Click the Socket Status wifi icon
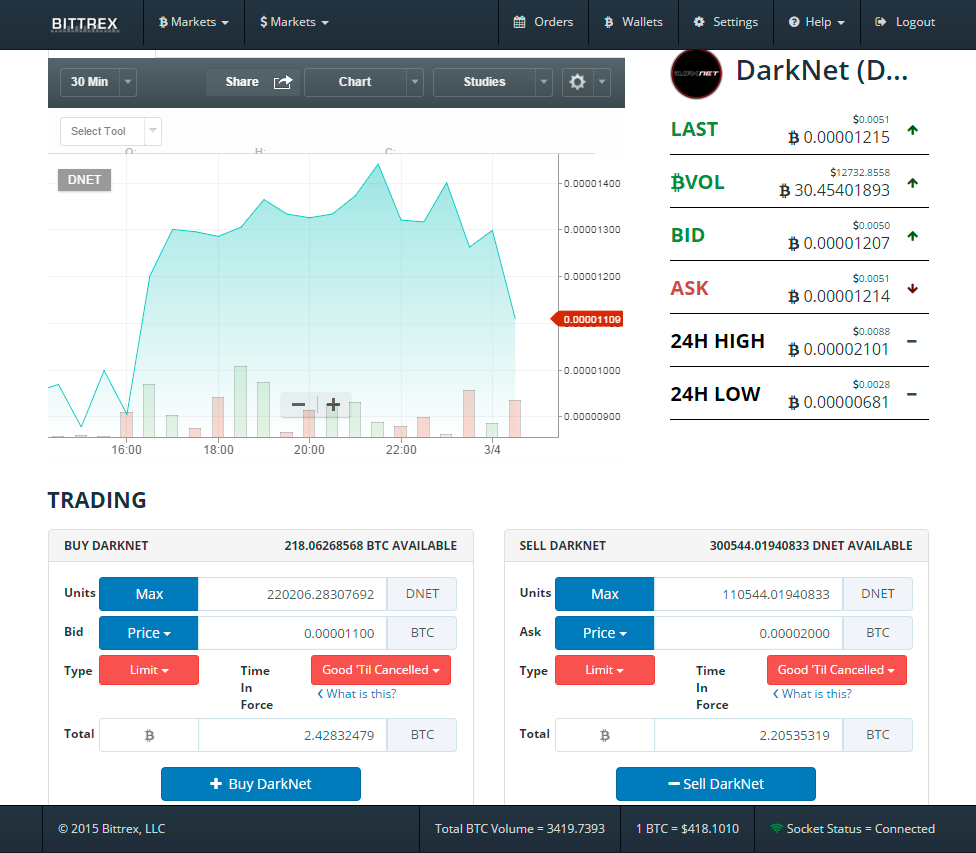The width and height of the screenshot is (976, 853). click(x=776, y=829)
